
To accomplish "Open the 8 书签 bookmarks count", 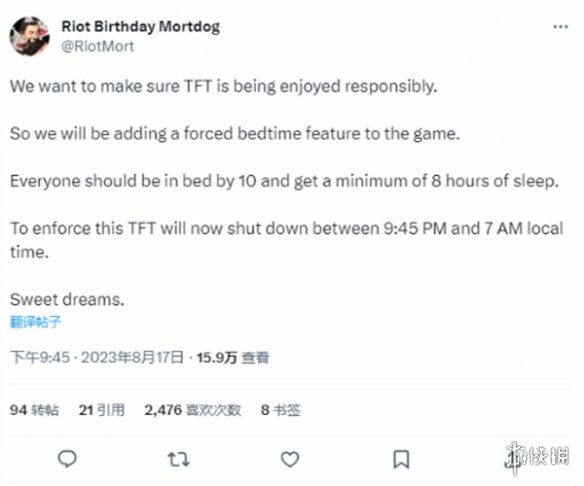I will click(x=281, y=410).
